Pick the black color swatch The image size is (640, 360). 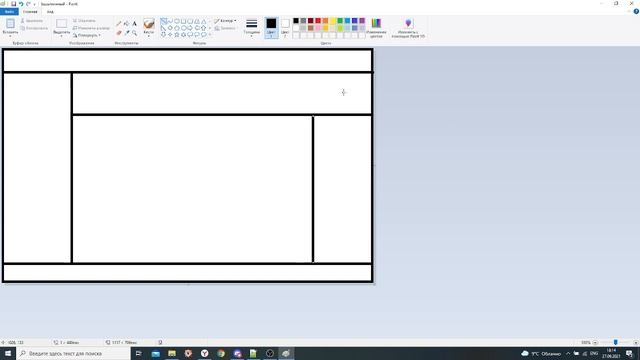pyautogui.click(x=296, y=21)
